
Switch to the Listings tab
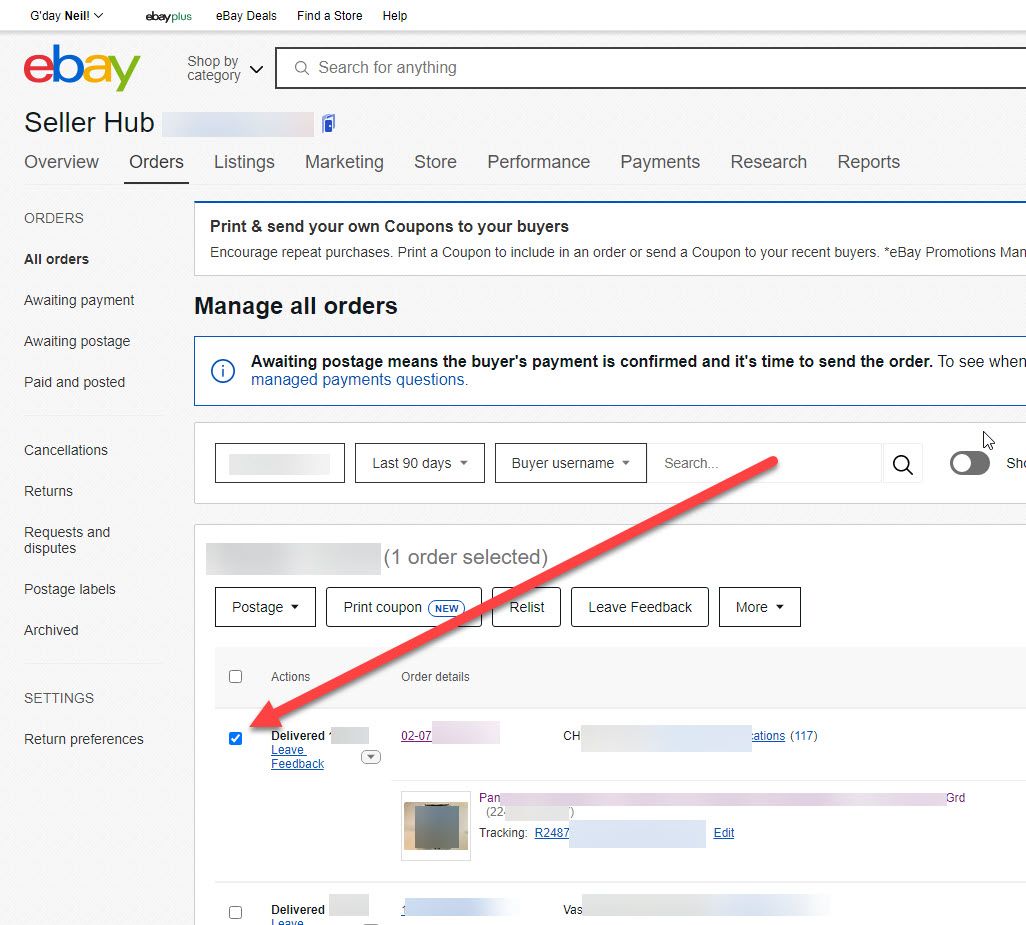point(244,162)
